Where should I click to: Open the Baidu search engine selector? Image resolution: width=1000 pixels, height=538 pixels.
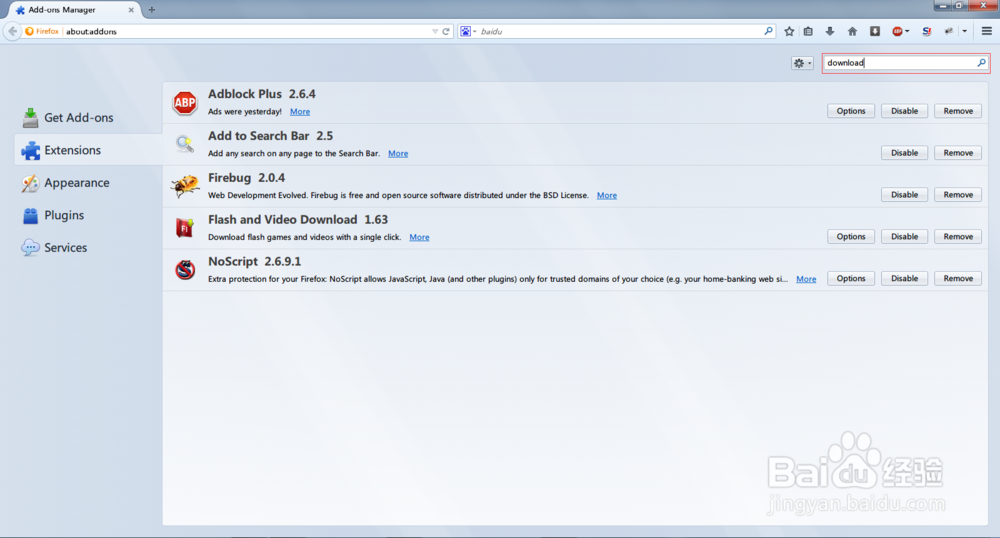point(468,31)
